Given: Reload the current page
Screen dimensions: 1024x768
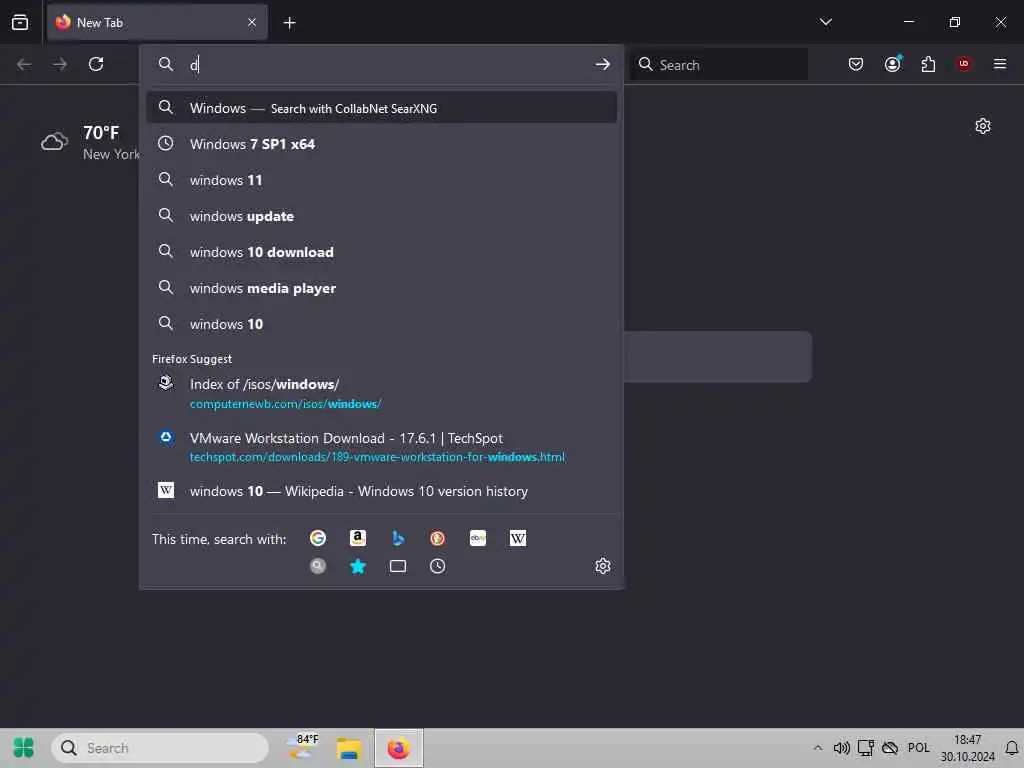Looking at the screenshot, I should (x=96, y=64).
